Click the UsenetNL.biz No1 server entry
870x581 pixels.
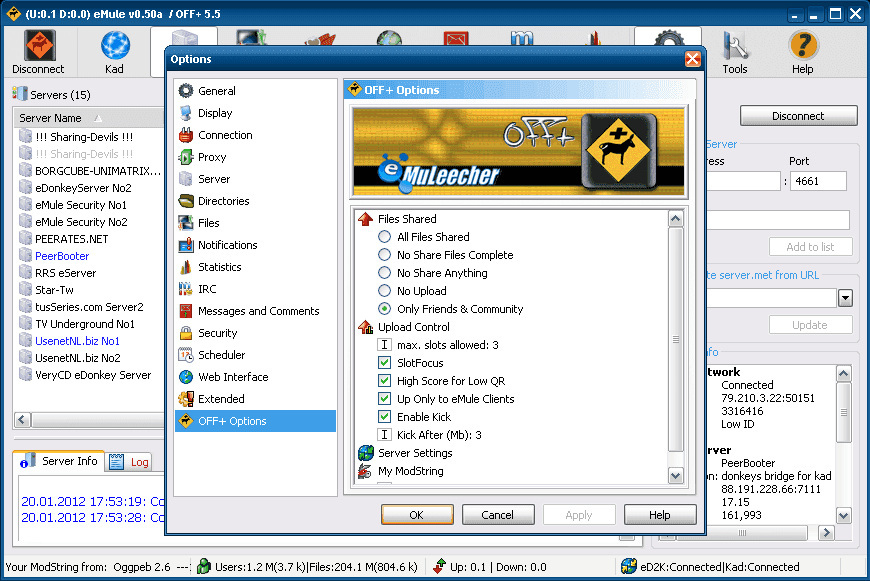pos(77,341)
